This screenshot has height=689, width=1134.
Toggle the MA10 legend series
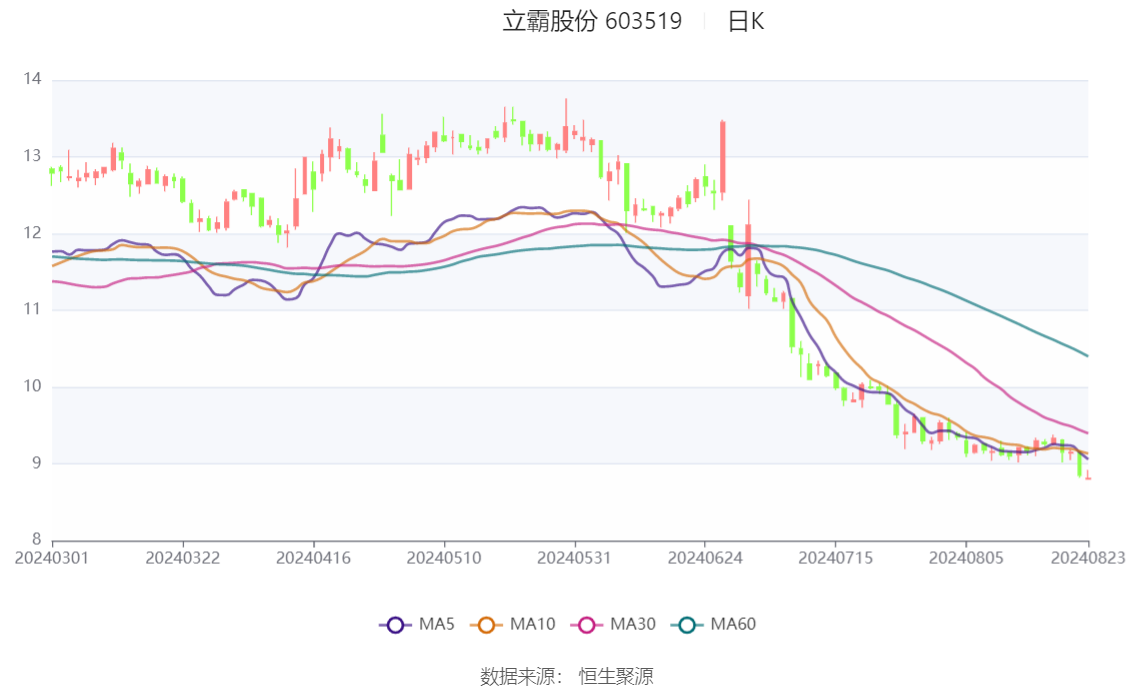tap(513, 625)
